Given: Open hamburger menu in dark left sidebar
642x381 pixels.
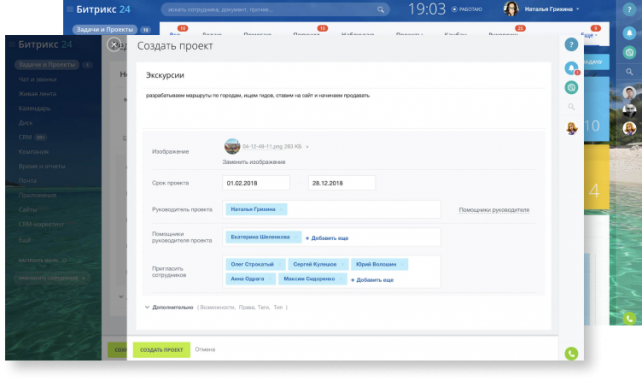Looking at the screenshot, I should tap(12, 44).
